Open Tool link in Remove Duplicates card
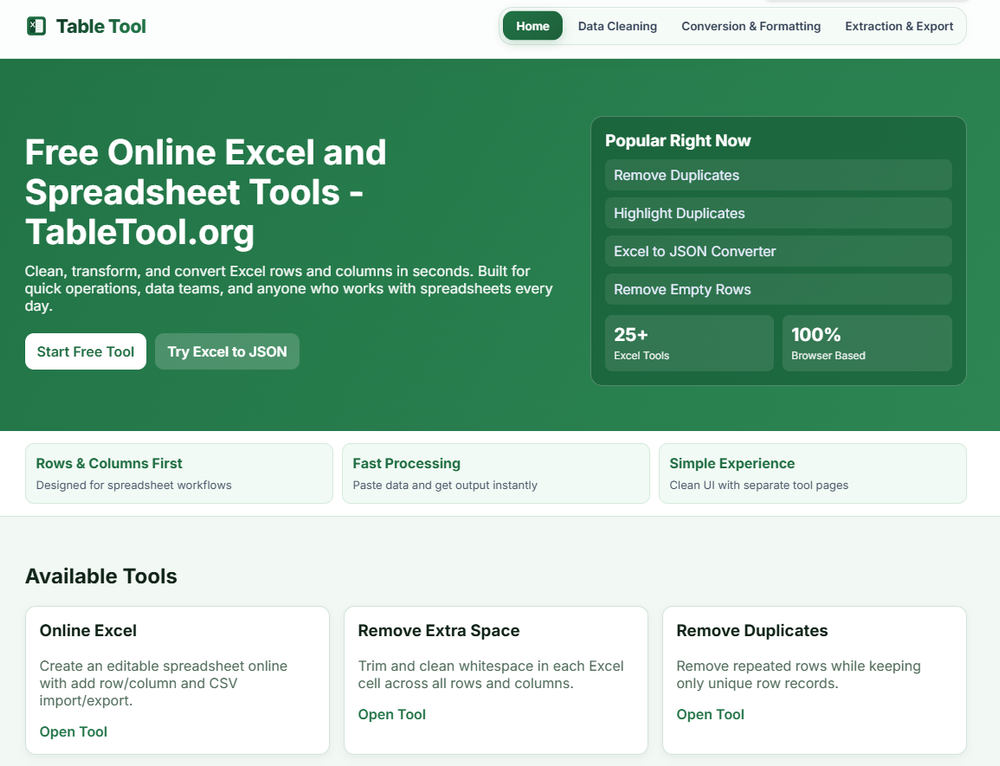The height and width of the screenshot is (766, 1000). [710, 714]
